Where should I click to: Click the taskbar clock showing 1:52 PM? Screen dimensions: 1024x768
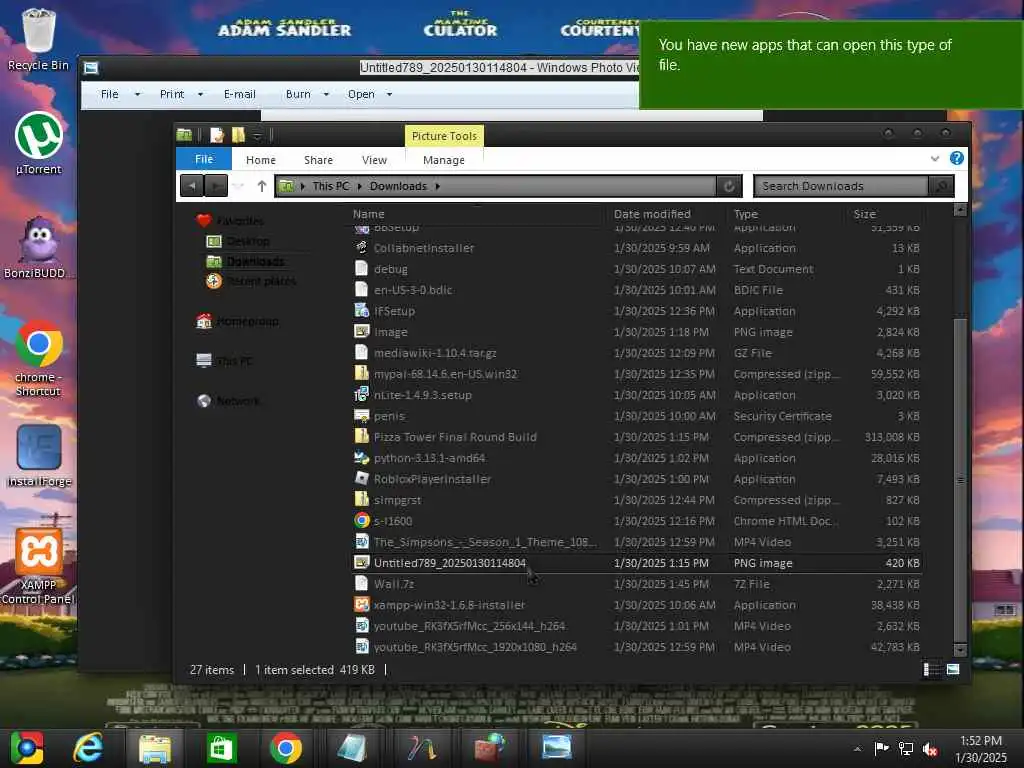pos(980,749)
